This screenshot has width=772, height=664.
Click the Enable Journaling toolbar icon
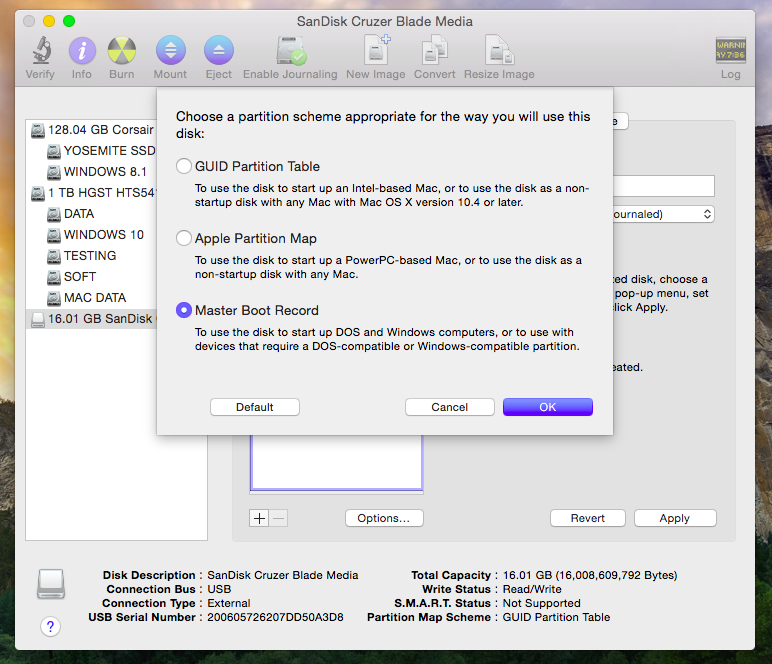(x=290, y=50)
